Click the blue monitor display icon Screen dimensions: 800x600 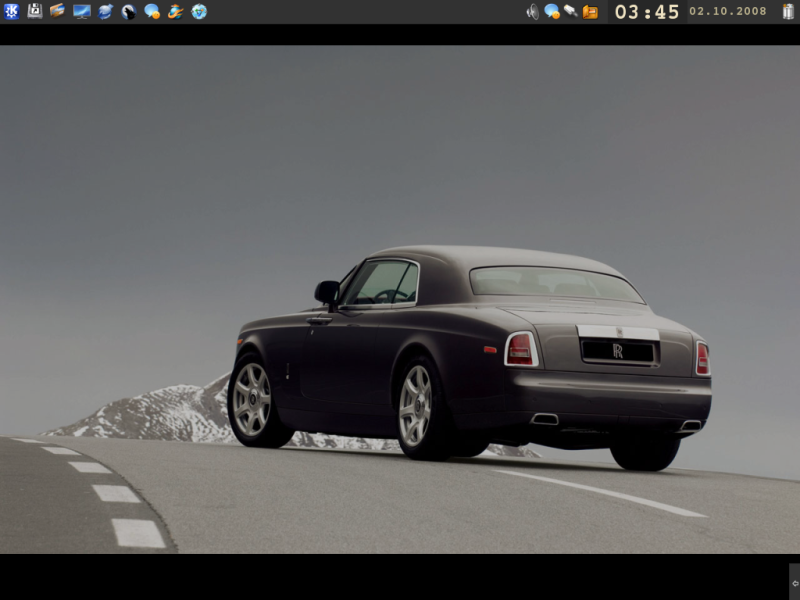[x=82, y=11]
